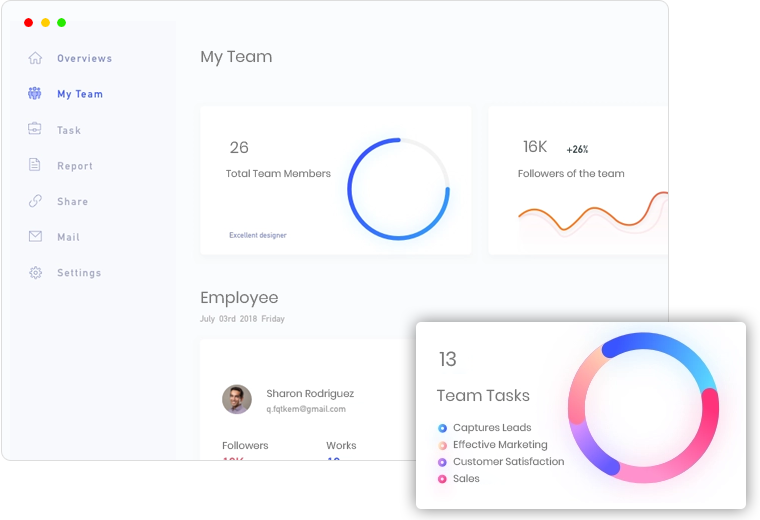The width and height of the screenshot is (760, 520).
Task: Click the 16K followers value
Action: [535, 147]
